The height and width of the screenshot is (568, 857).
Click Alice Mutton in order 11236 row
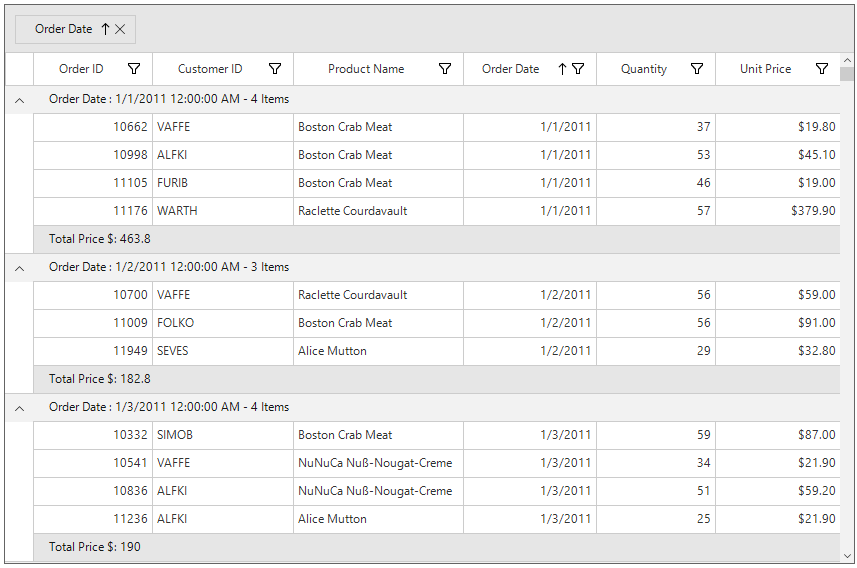(x=378, y=519)
